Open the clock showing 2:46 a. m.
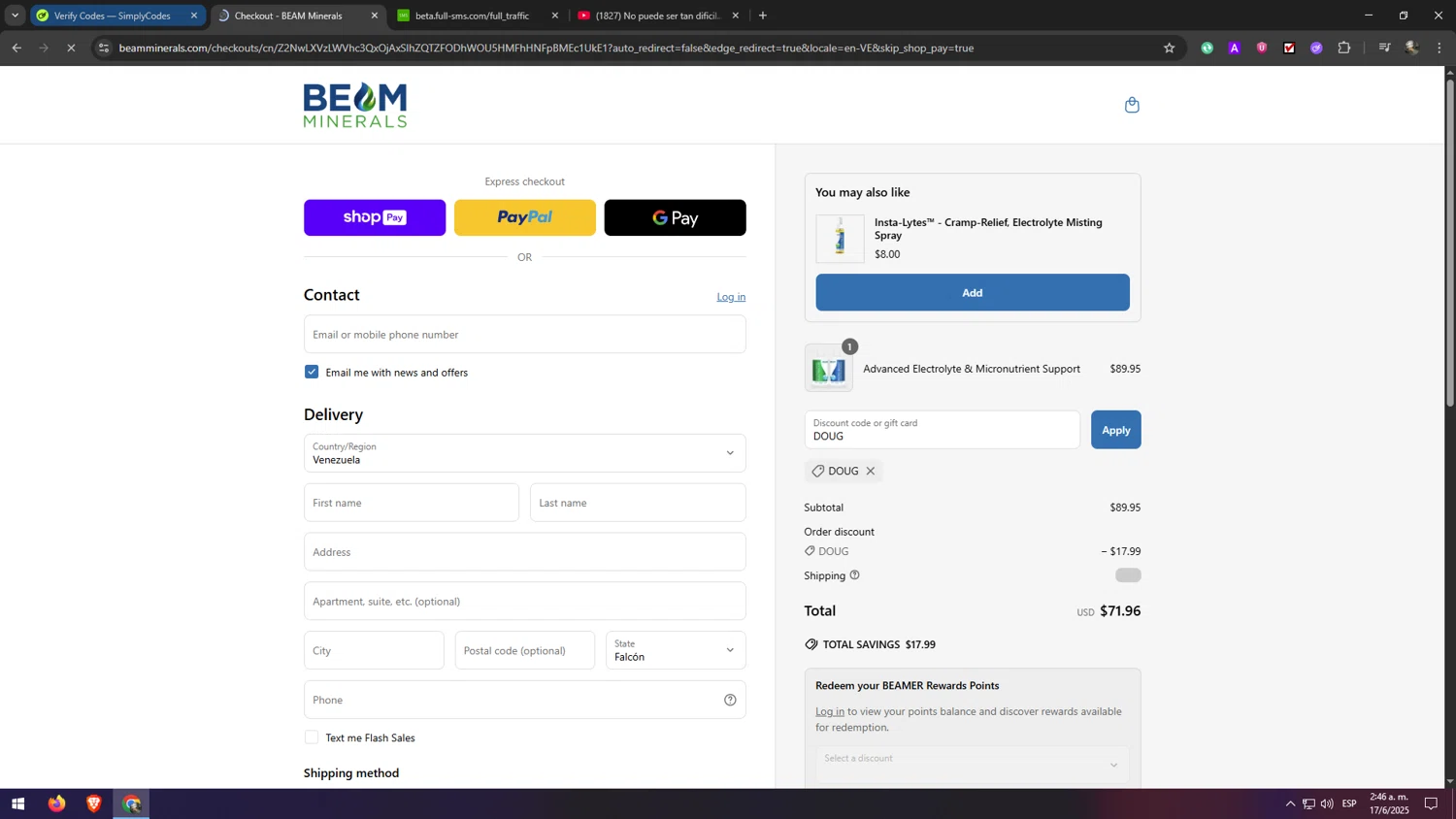The height and width of the screenshot is (819, 1456). [x=1389, y=803]
